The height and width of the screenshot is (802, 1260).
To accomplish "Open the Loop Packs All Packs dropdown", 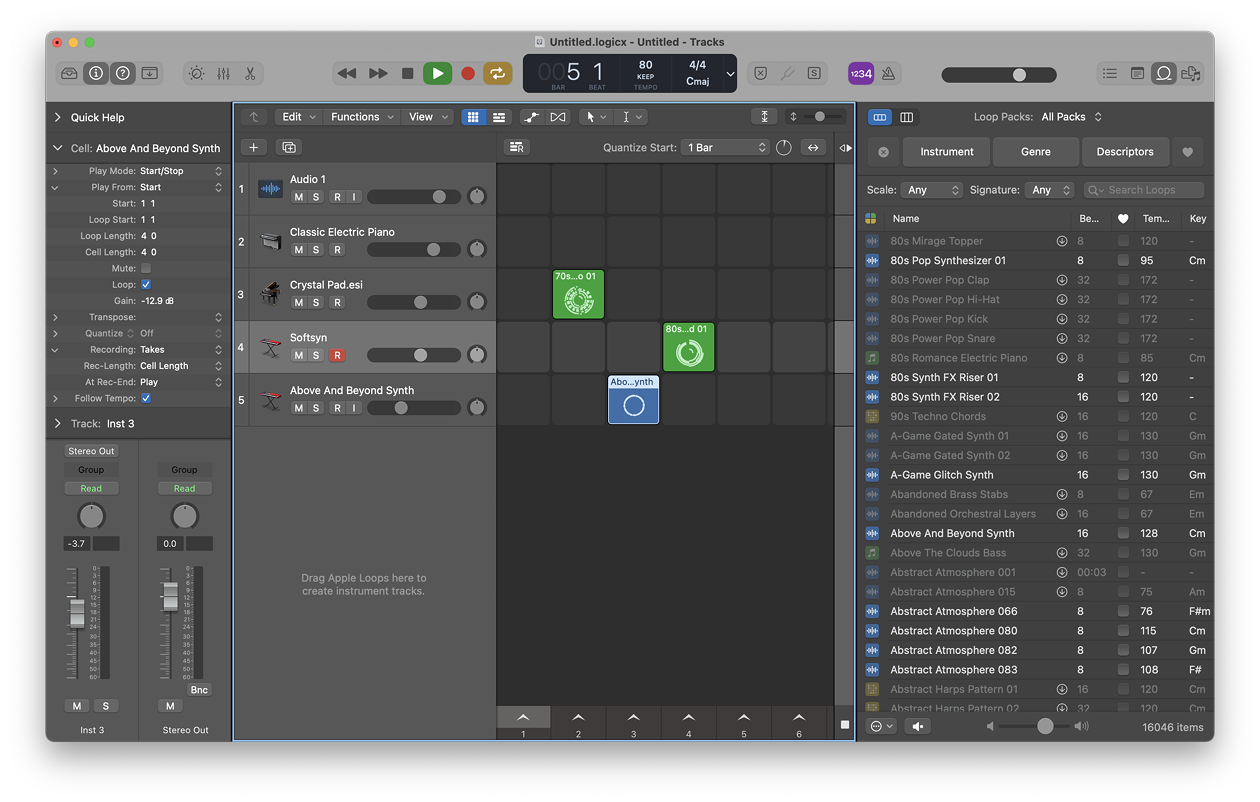I will click(1071, 117).
